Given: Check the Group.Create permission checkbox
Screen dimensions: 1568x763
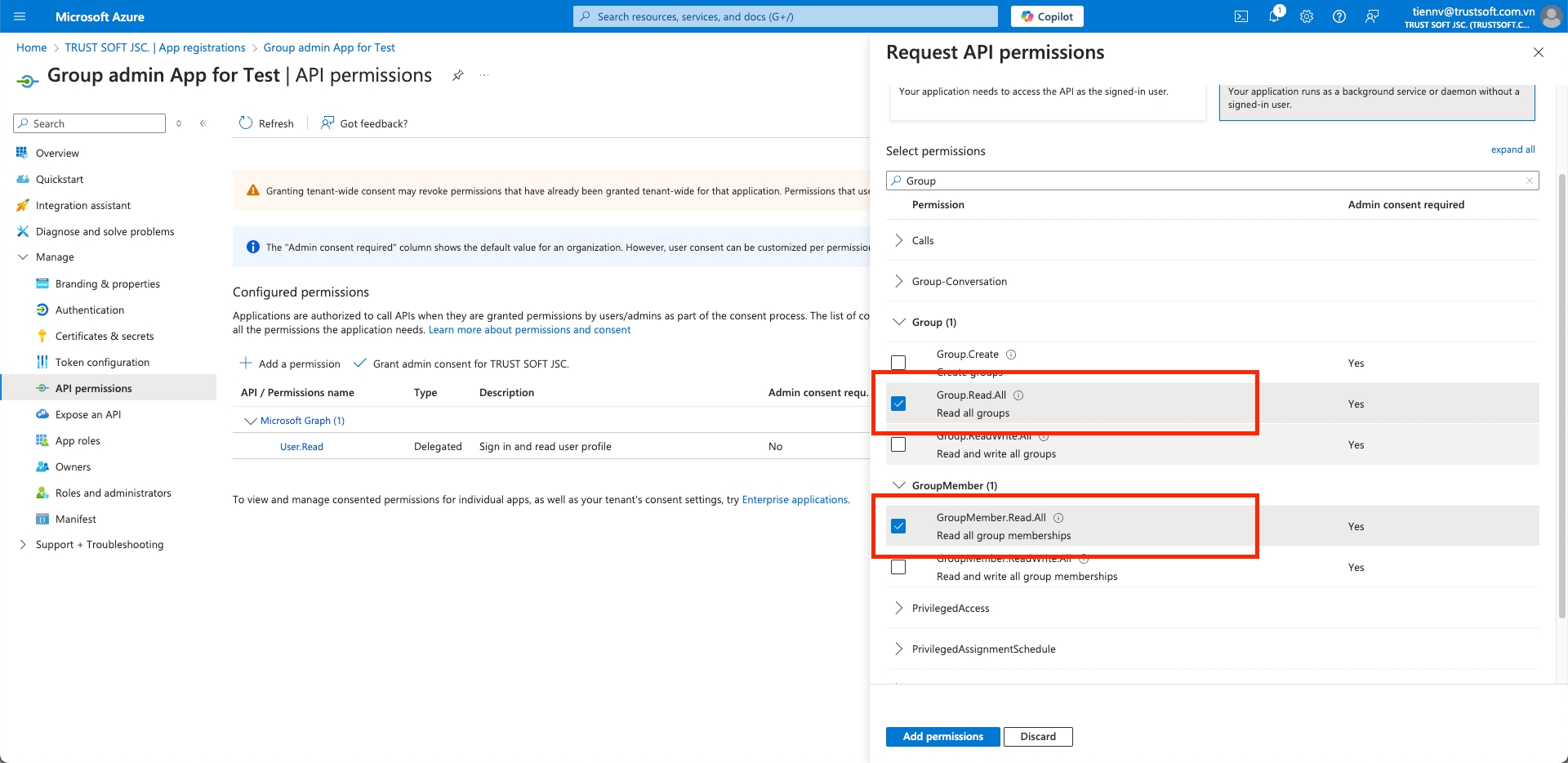Looking at the screenshot, I should click(x=898, y=363).
